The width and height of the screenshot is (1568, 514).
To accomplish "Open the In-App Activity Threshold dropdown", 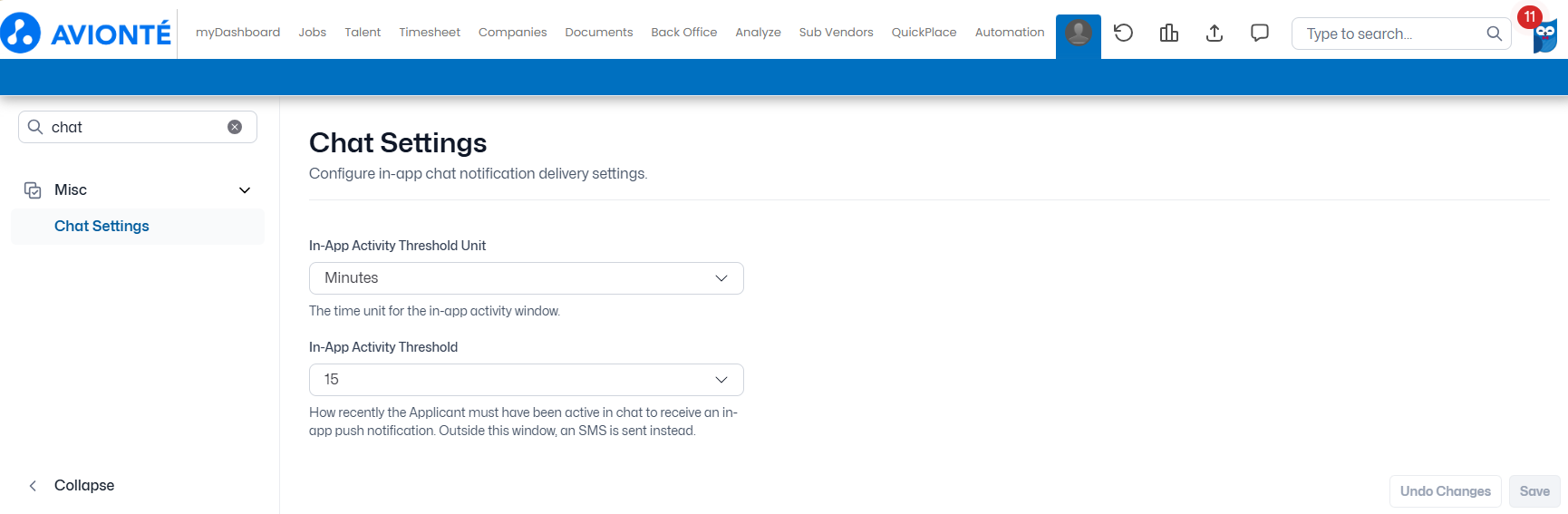I will [x=527, y=380].
